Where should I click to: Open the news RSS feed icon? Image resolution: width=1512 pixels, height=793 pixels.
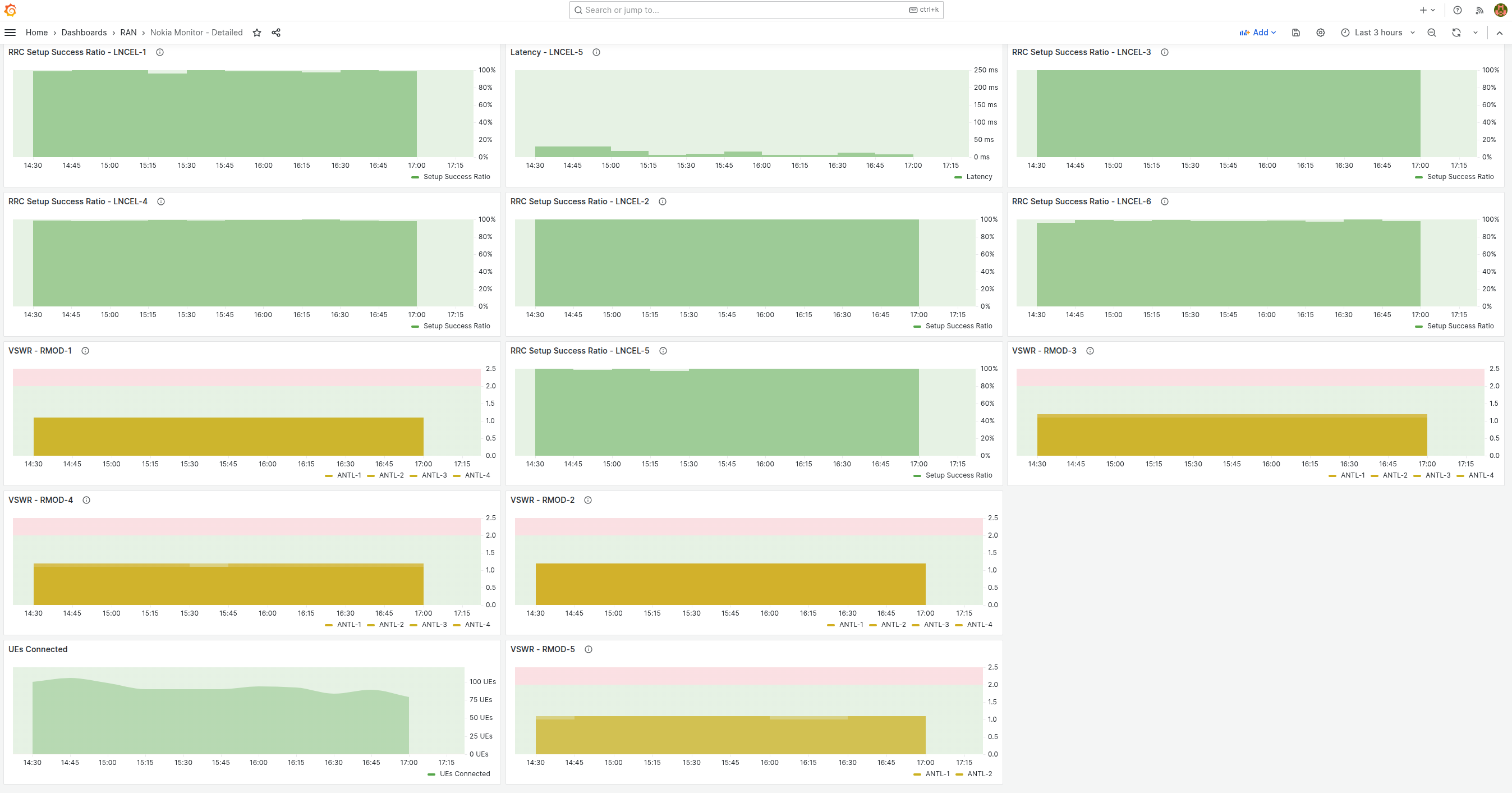[x=1479, y=10]
